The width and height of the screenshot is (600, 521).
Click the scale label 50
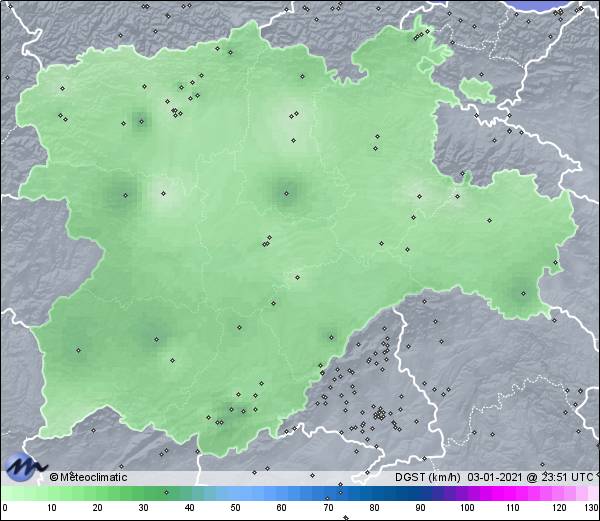pos(235,508)
